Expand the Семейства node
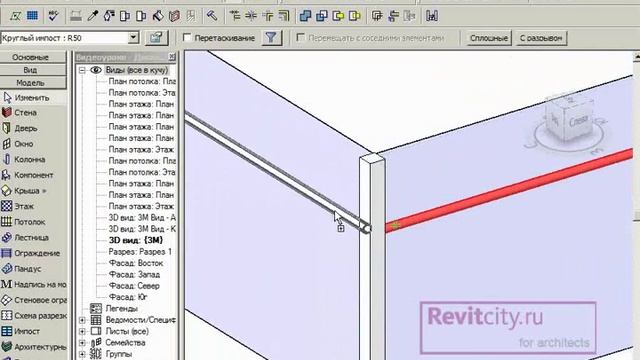Image resolution: width=640 pixels, height=360 pixels. [x=82, y=343]
